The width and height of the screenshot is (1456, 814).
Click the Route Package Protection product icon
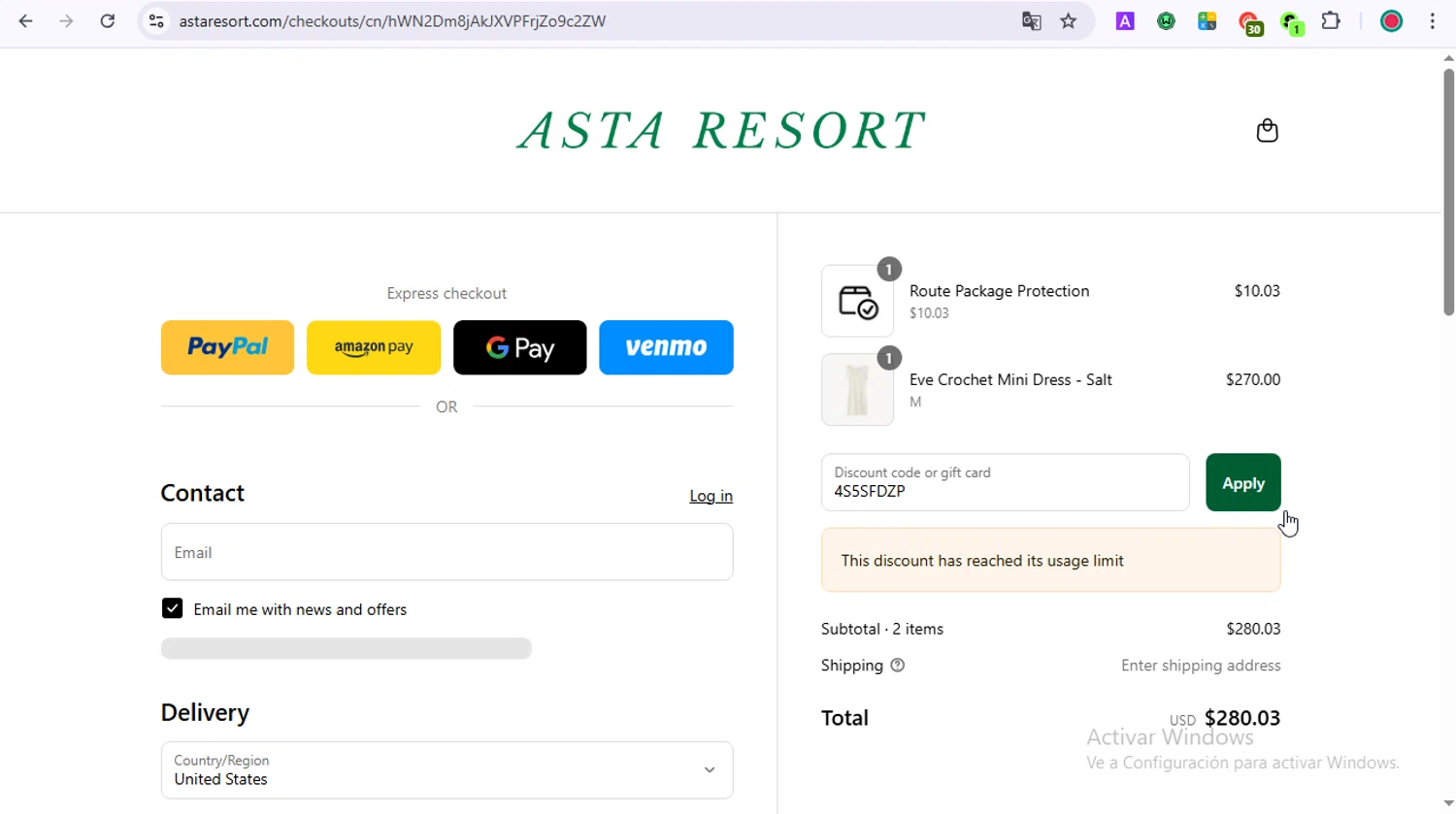point(857,301)
